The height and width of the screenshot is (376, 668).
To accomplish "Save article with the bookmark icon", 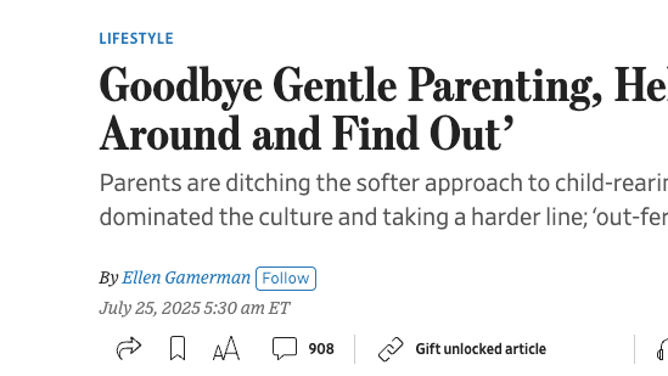I will pyautogui.click(x=177, y=348).
